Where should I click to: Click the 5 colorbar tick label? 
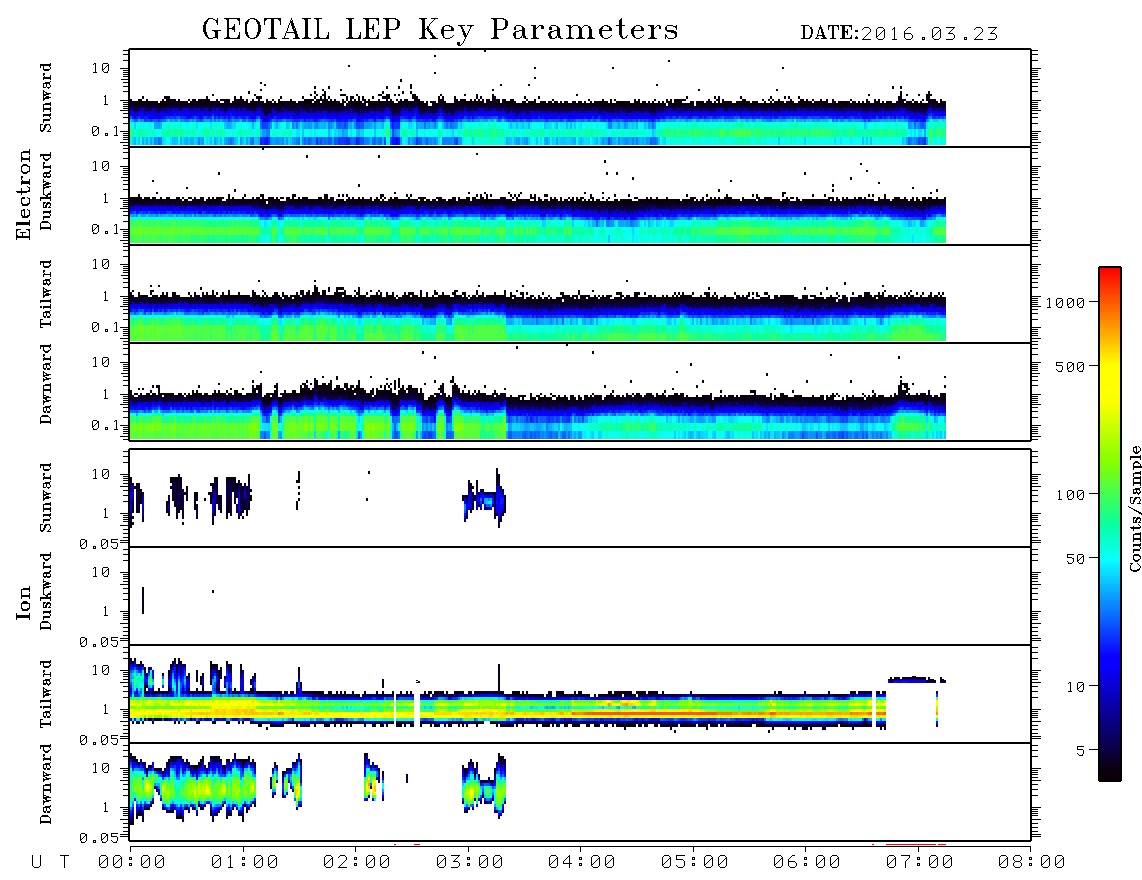coord(1080,751)
